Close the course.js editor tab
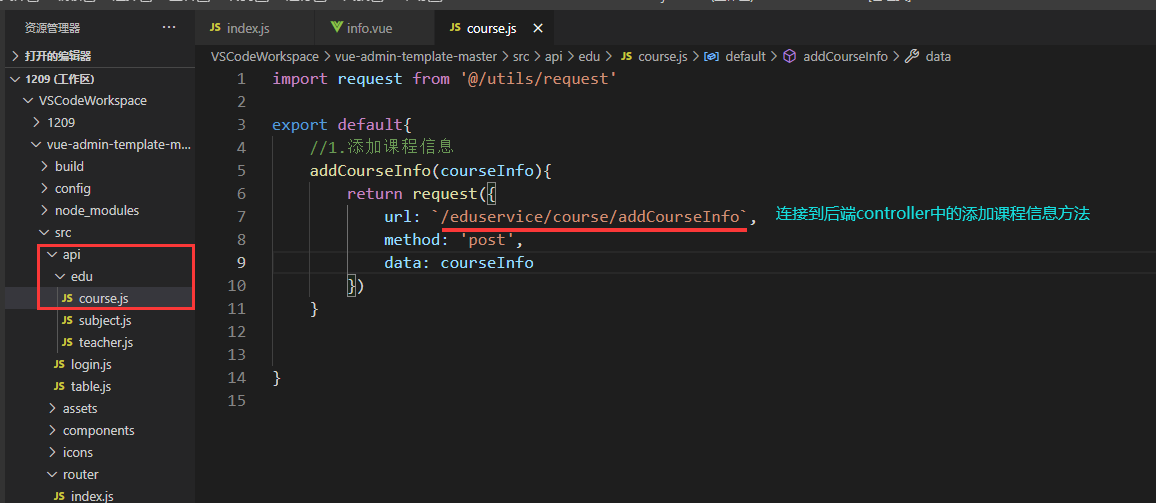The width and height of the screenshot is (1156, 503). pyautogui.click(x=538, y=28)
